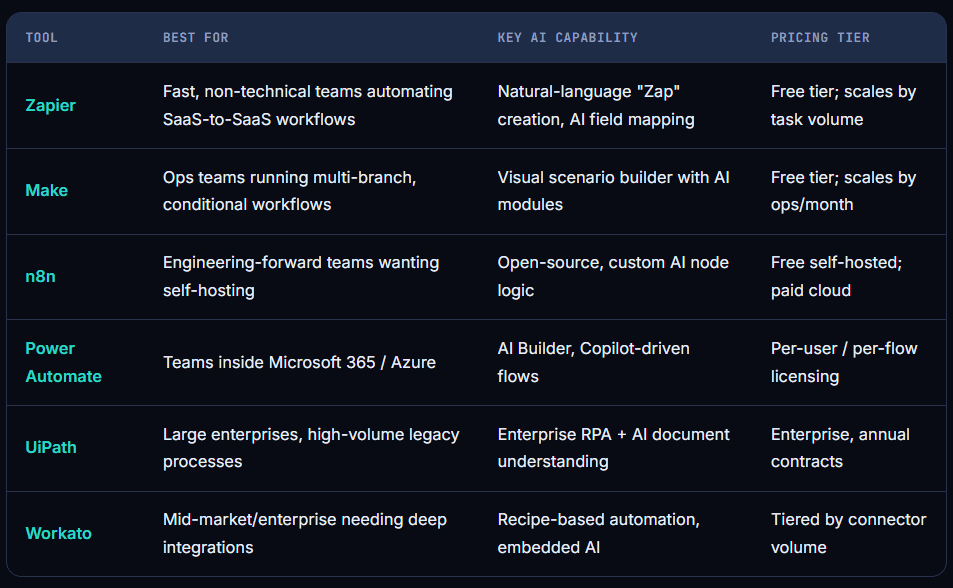Image resolution: width=953 pixels, height=588 pixels.
Task: Select the n8n tool name
Action: click(x=40, y=276)
